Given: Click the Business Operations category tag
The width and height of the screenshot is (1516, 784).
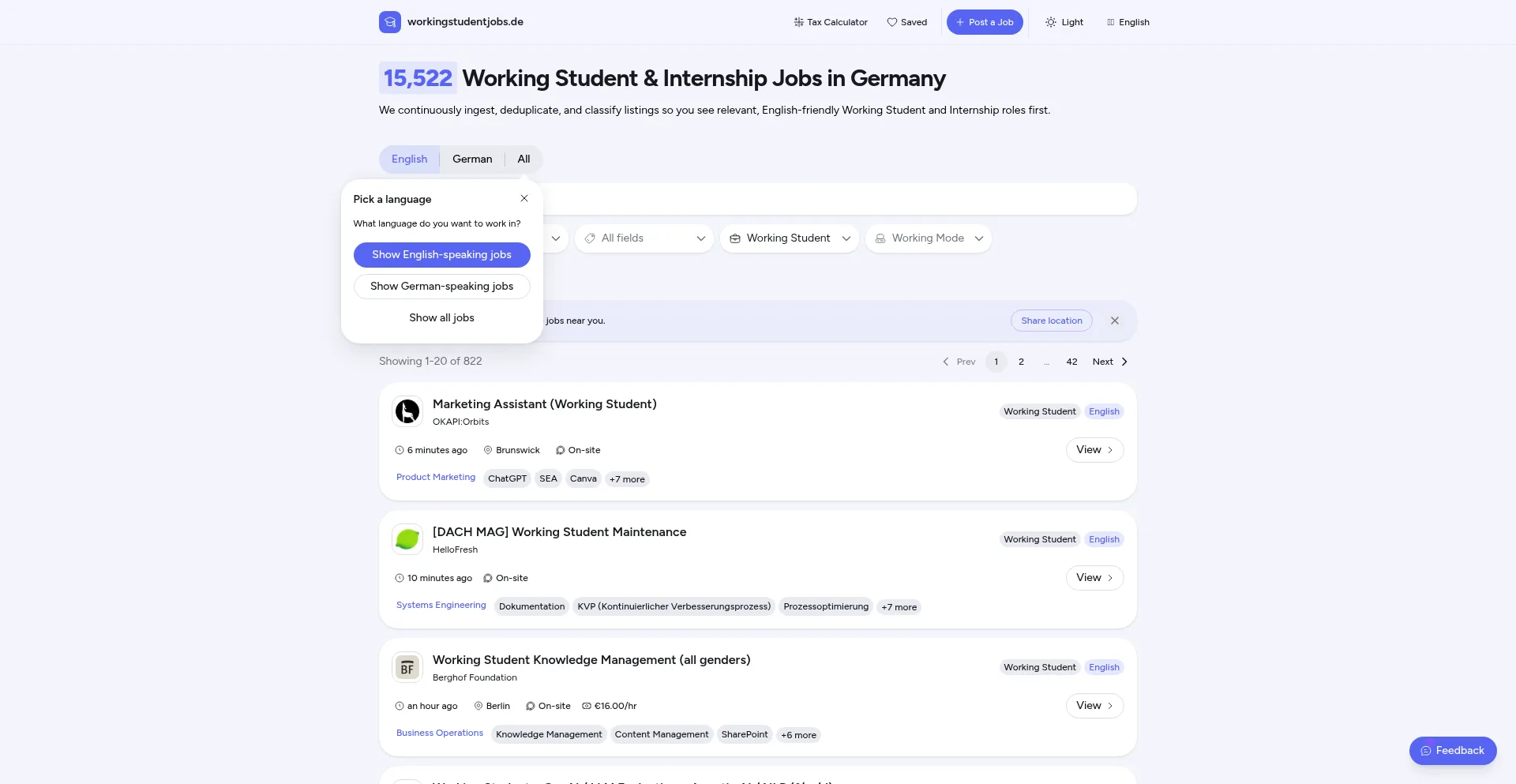Looking at the screenshot, I should click(x=440, y=733).
